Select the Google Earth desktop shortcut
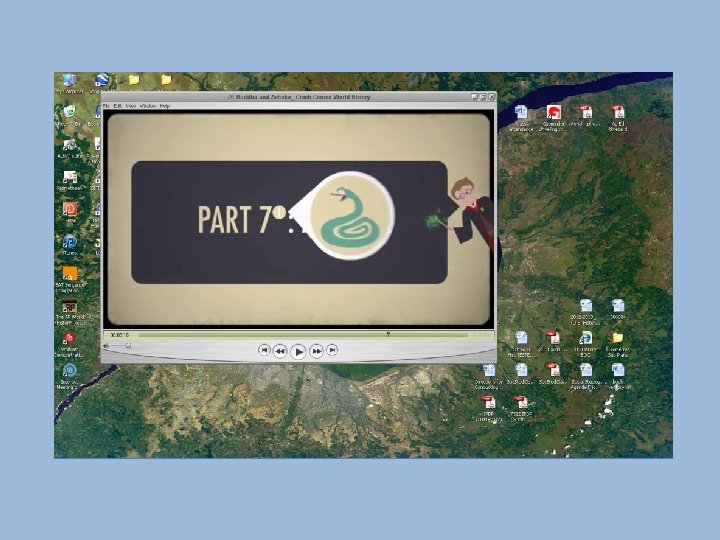The height and width of the screenshot is (540, 720). [102, 82]
